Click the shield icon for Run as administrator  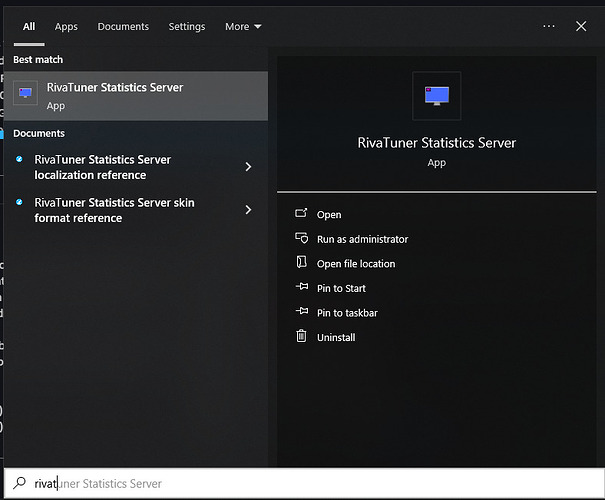click(301, 238)
